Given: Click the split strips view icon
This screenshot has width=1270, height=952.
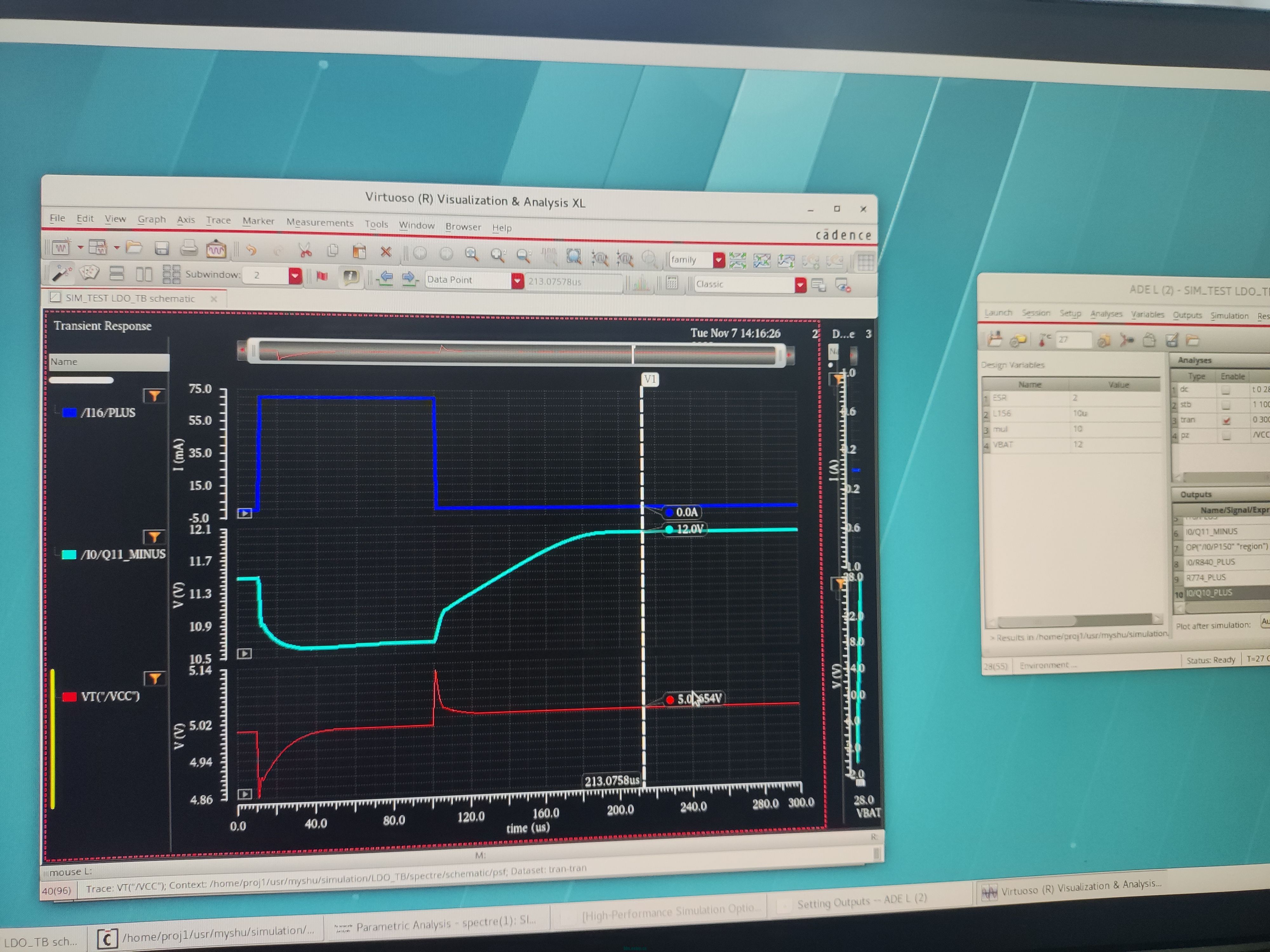Looking at the screenshot, I should (737, 261).
